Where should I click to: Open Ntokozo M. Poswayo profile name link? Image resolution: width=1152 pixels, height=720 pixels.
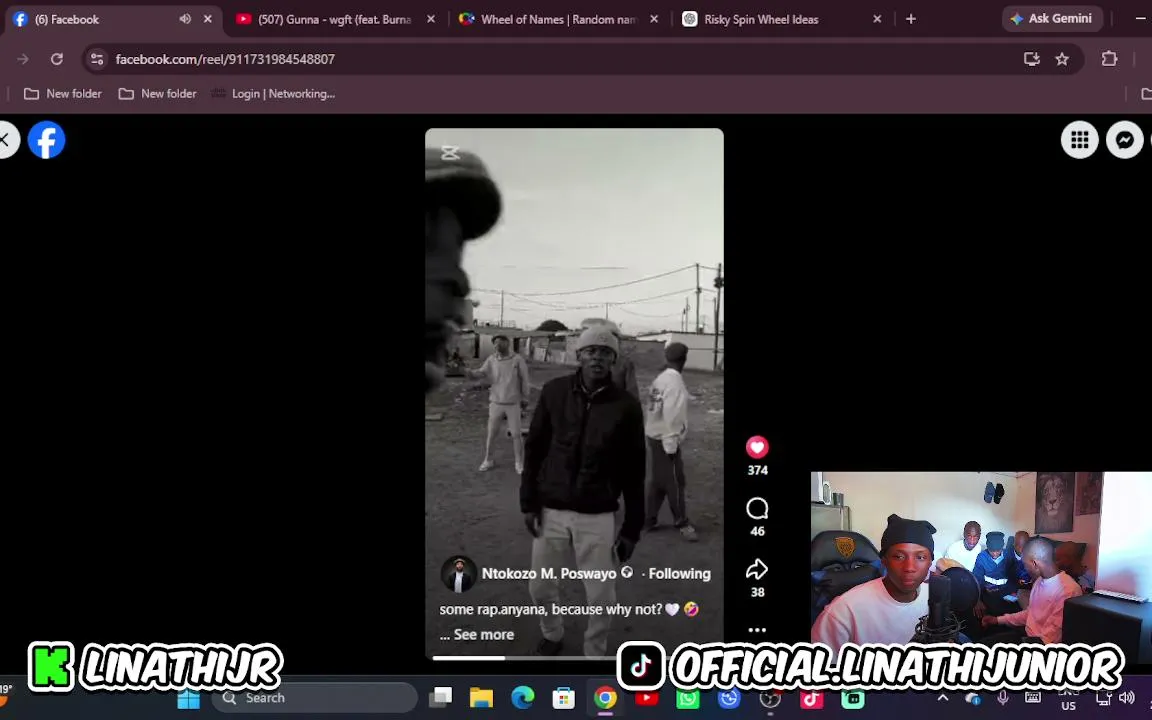click(x=549, y=573)
